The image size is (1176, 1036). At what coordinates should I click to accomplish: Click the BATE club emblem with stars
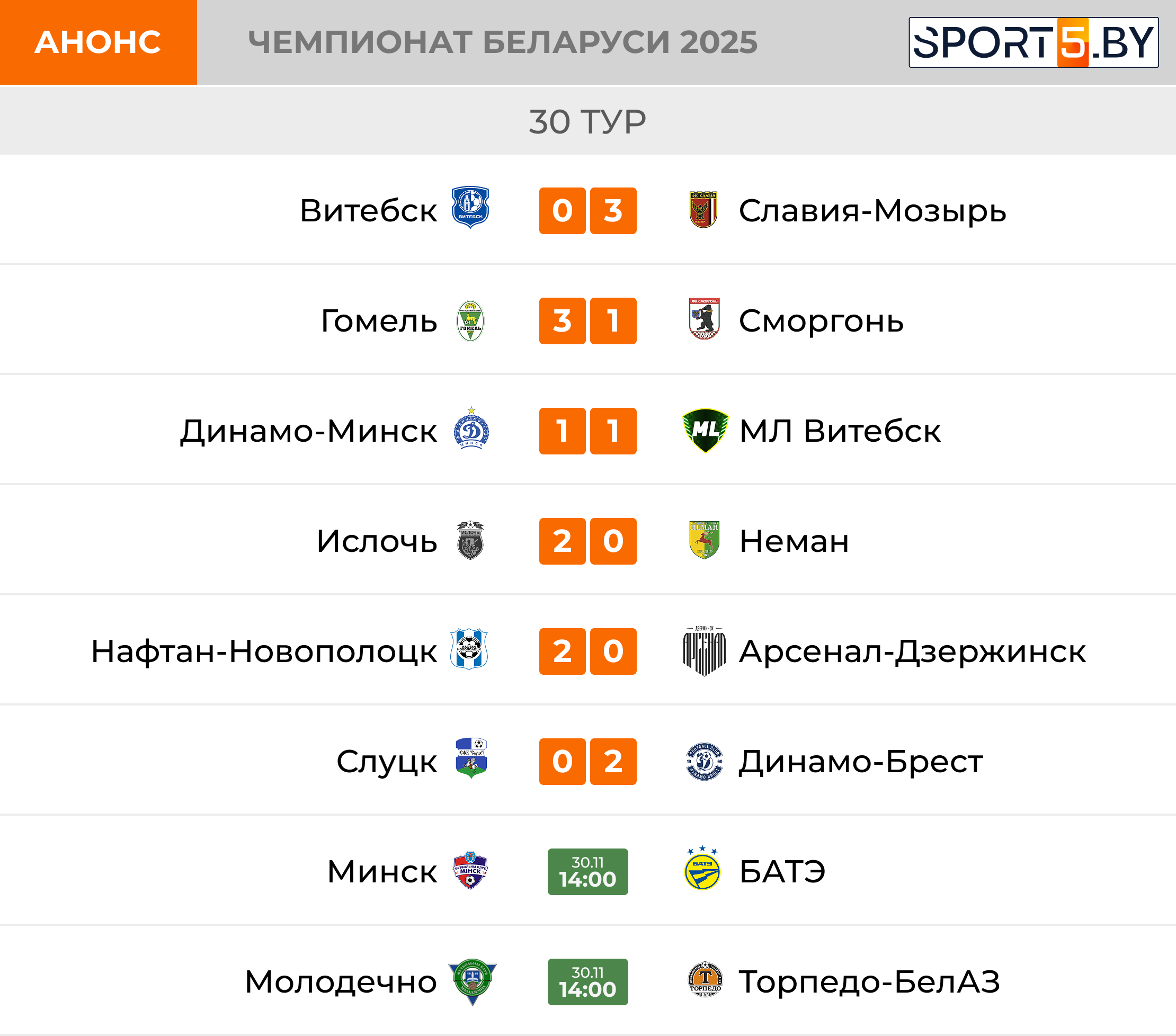(x=702, y=869)
